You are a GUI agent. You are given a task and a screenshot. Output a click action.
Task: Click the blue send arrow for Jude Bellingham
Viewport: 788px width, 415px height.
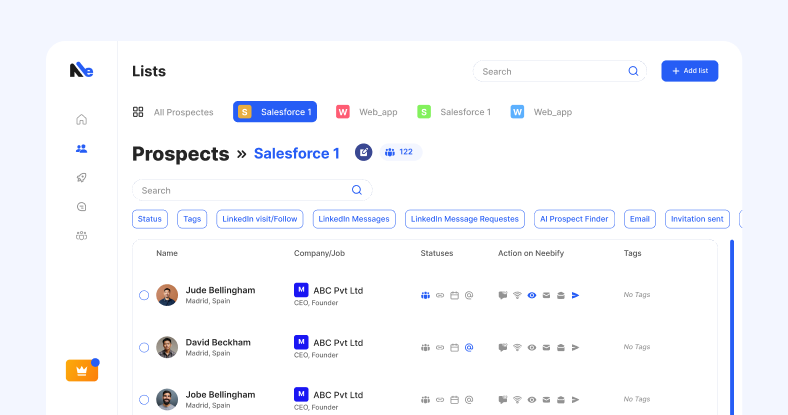tap(575, 295)
